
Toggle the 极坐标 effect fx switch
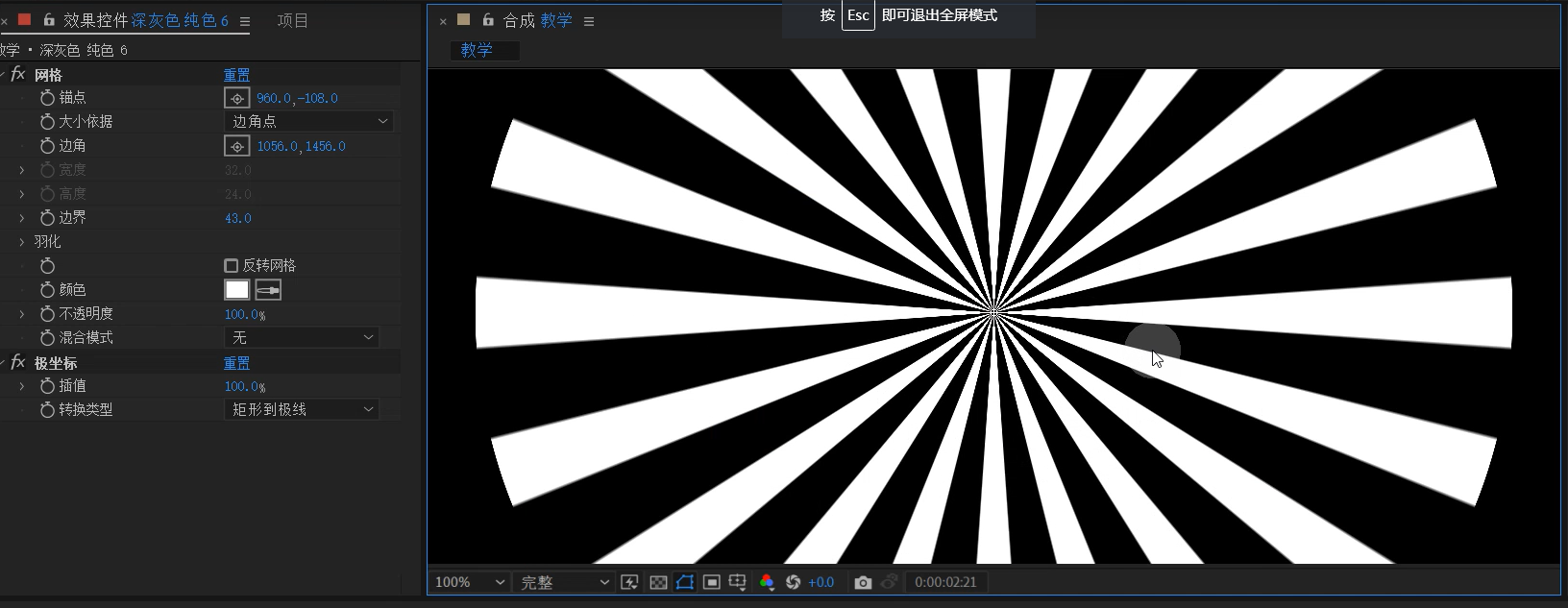click(17, 362)
